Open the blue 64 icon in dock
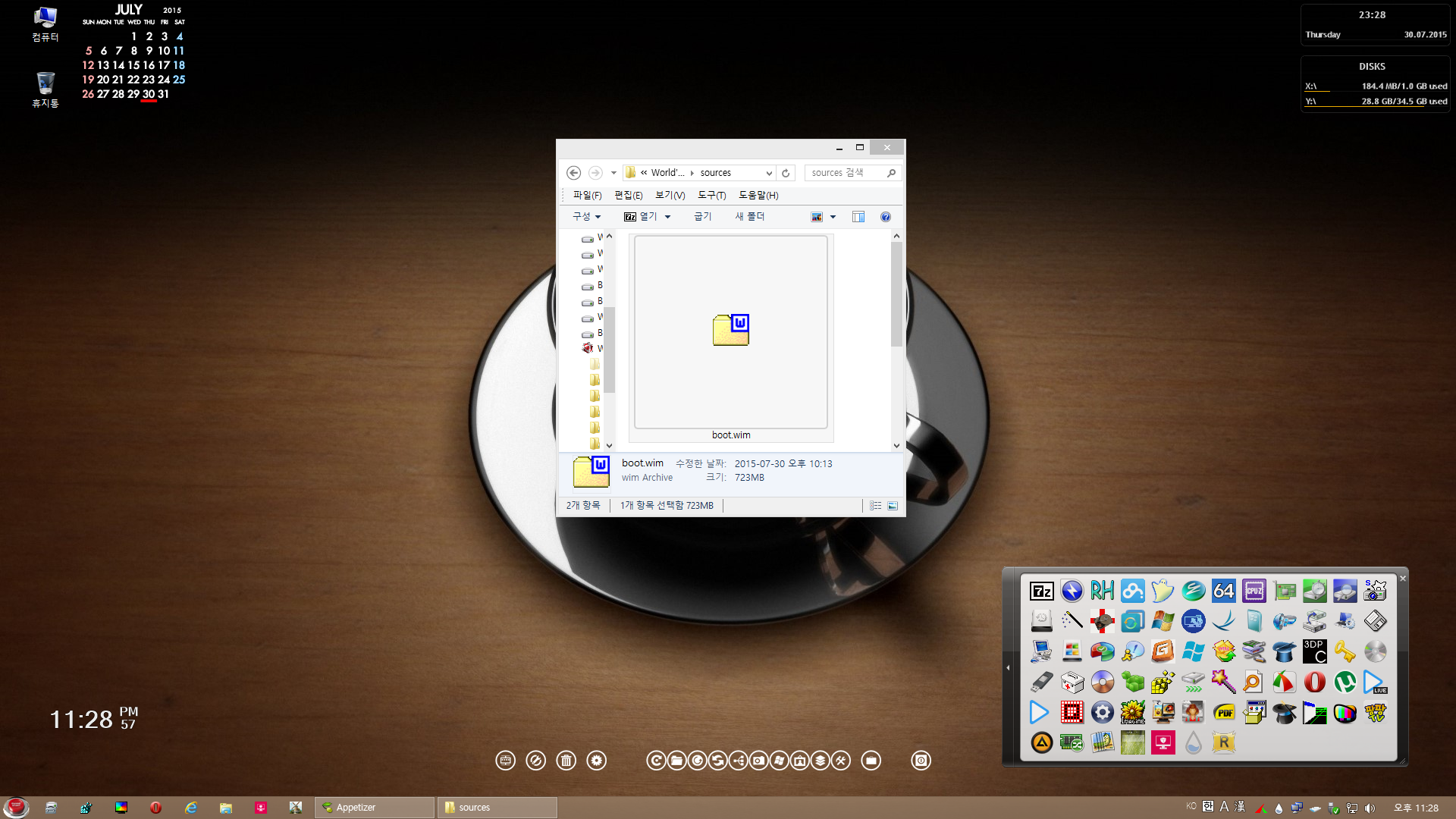 pyautogui.click(x=1223, y=591)
